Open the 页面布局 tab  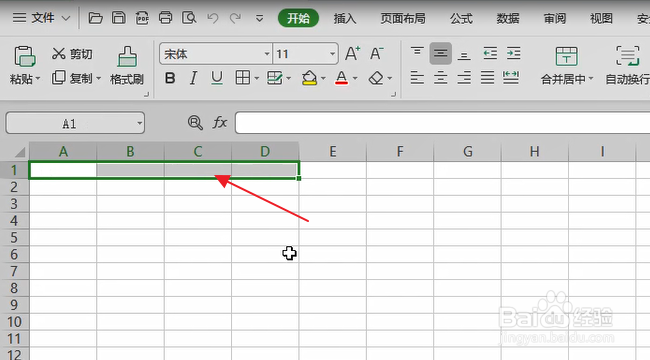pos(403,18)
